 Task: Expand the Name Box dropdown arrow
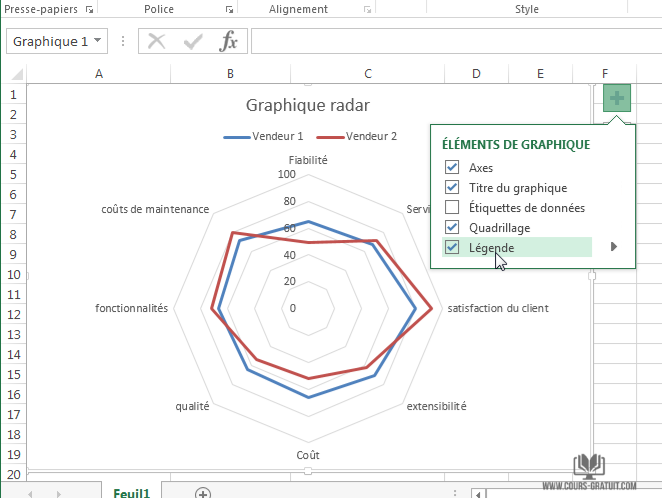(98, 41)
